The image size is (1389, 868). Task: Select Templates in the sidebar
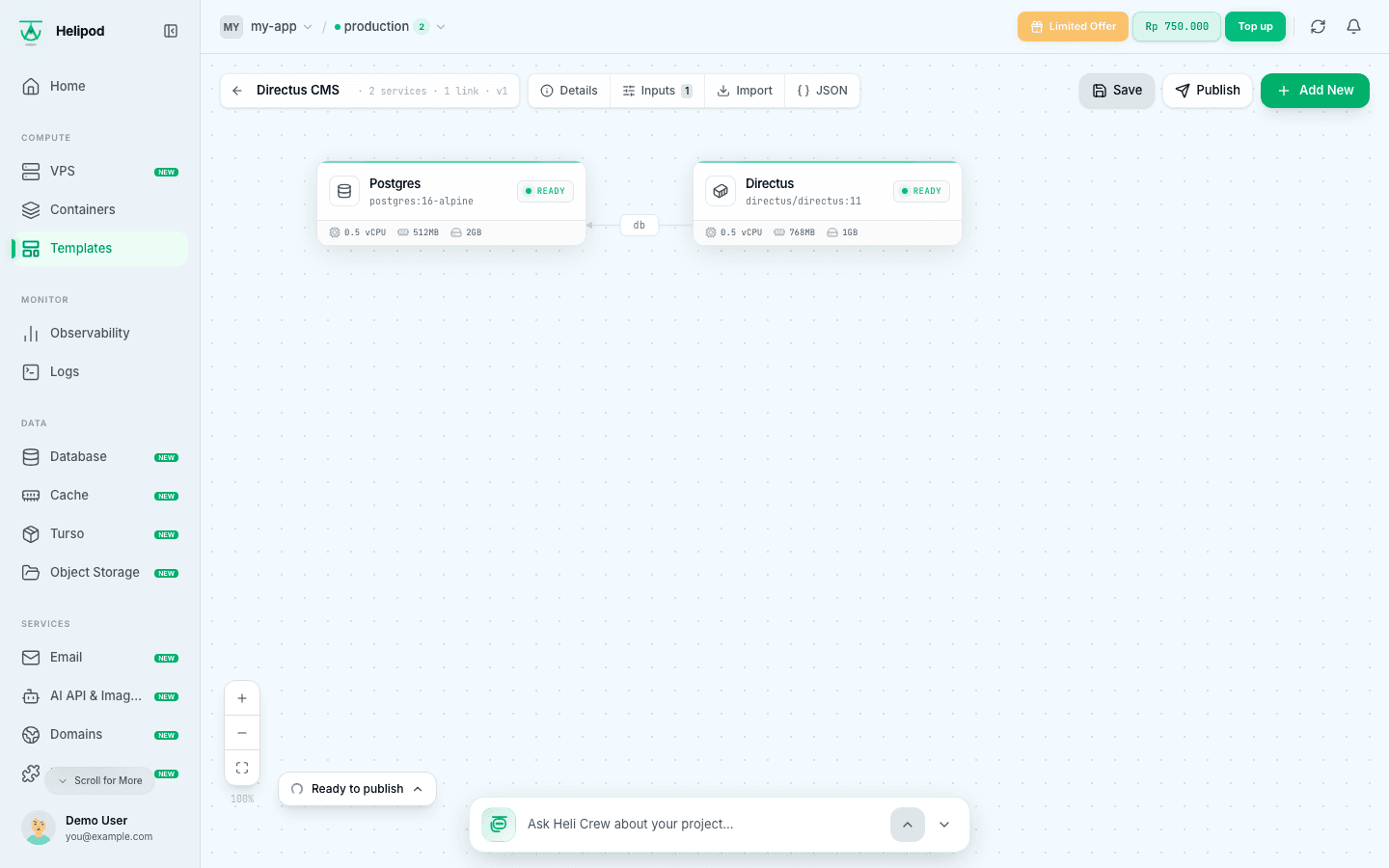(99, 248)
